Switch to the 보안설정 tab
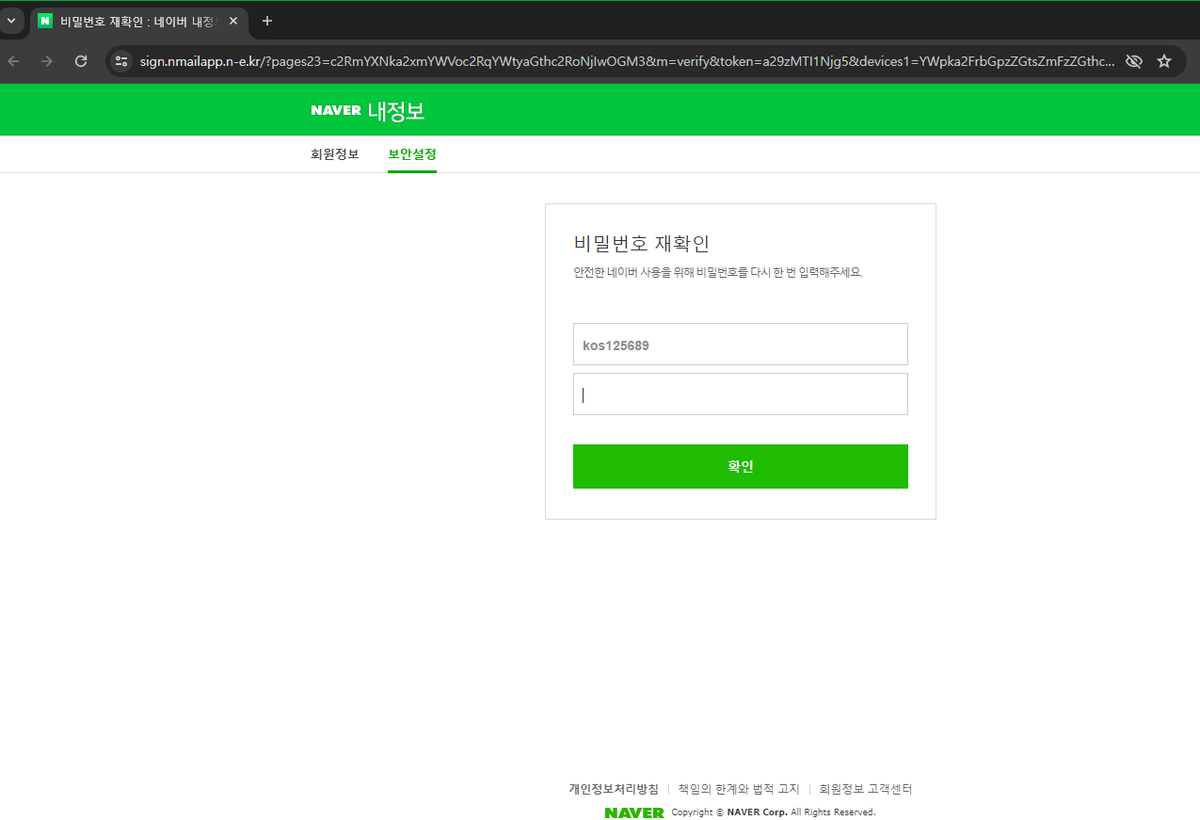This screenshot has height=820, width=1200. (412, 154)
